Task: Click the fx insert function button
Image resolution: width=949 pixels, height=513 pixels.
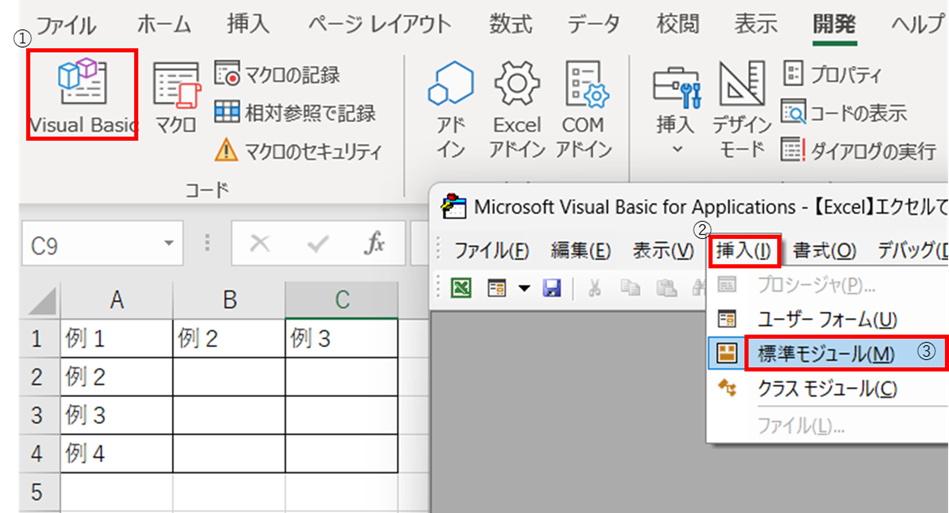Action: pyautogui.click(x=375, y=244)
